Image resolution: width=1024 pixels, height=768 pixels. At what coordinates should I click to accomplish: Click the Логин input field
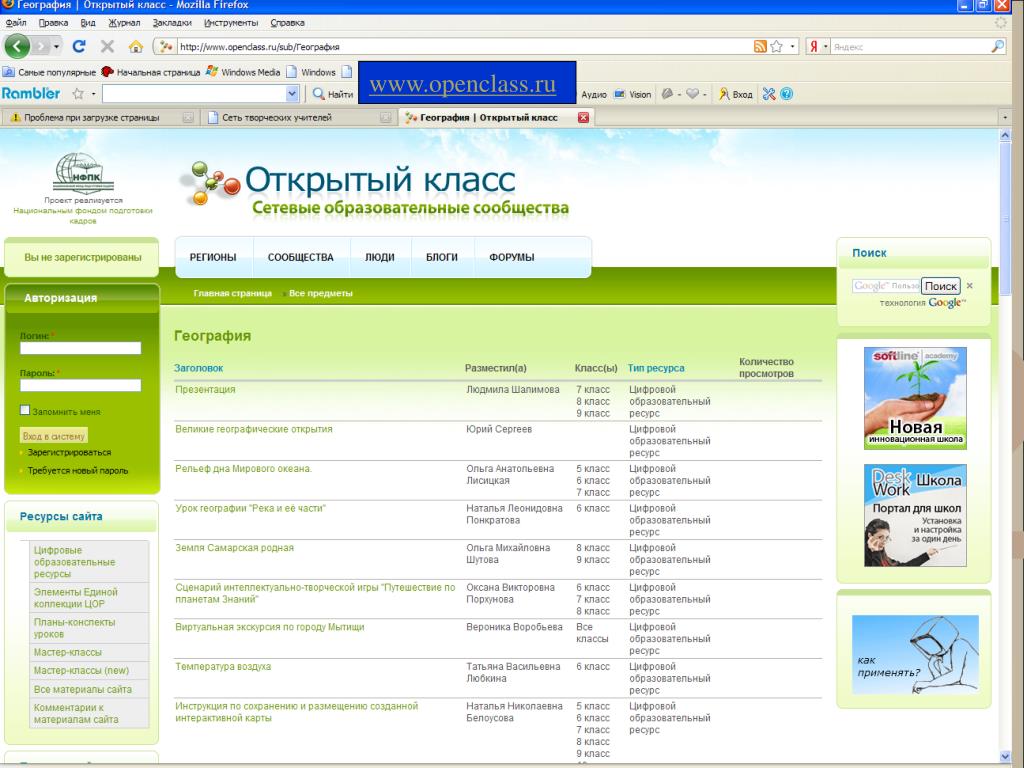(x=80, y=348)
